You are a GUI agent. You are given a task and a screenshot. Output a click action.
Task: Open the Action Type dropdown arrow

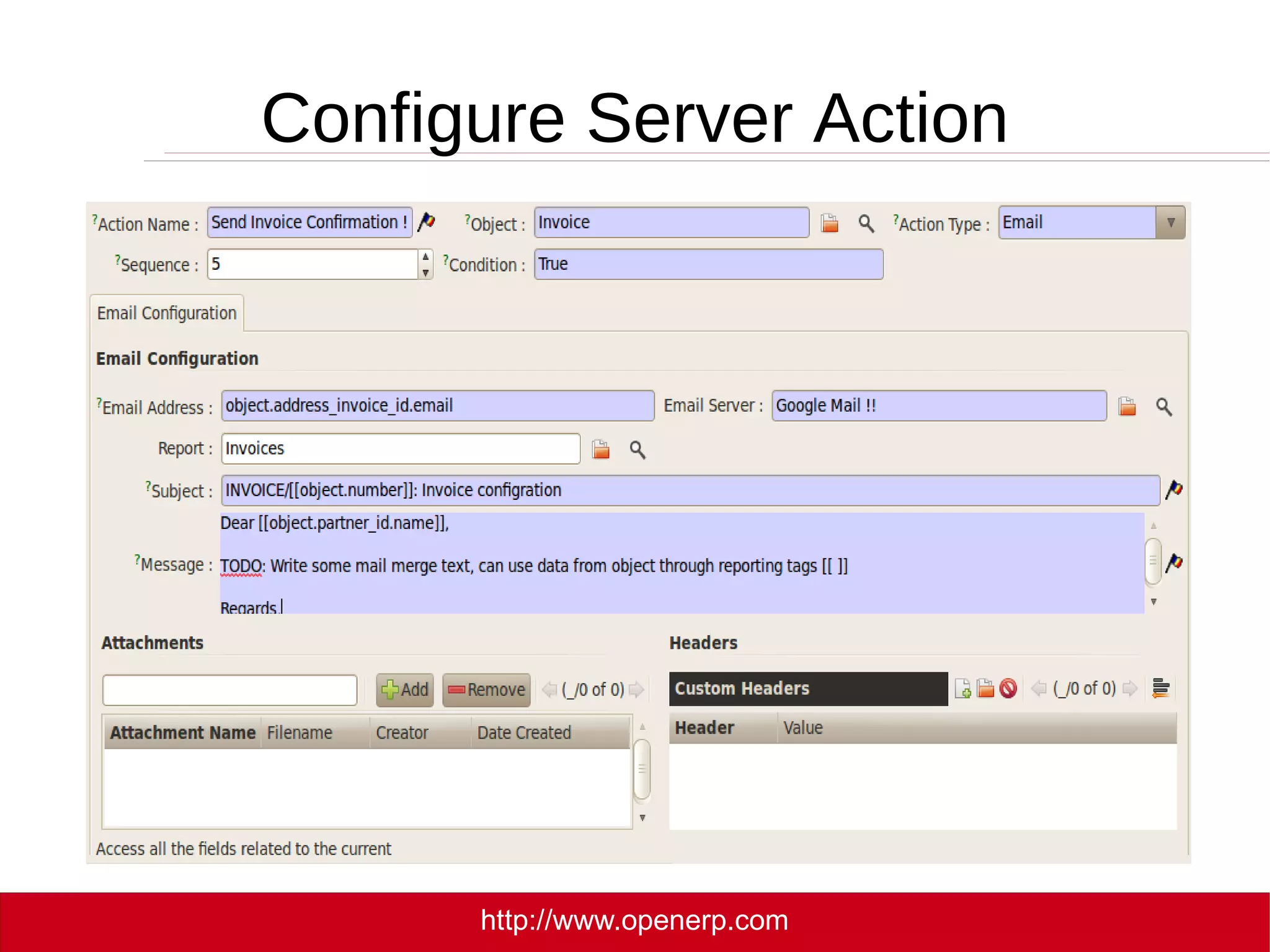point(1170,223)
